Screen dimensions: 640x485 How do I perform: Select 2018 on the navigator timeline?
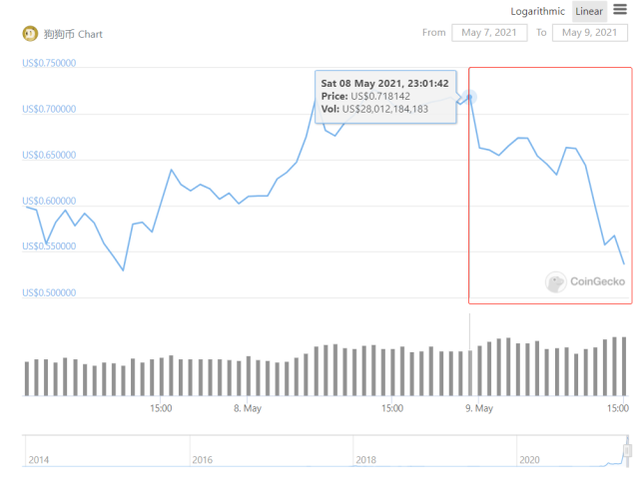[366, 459]
